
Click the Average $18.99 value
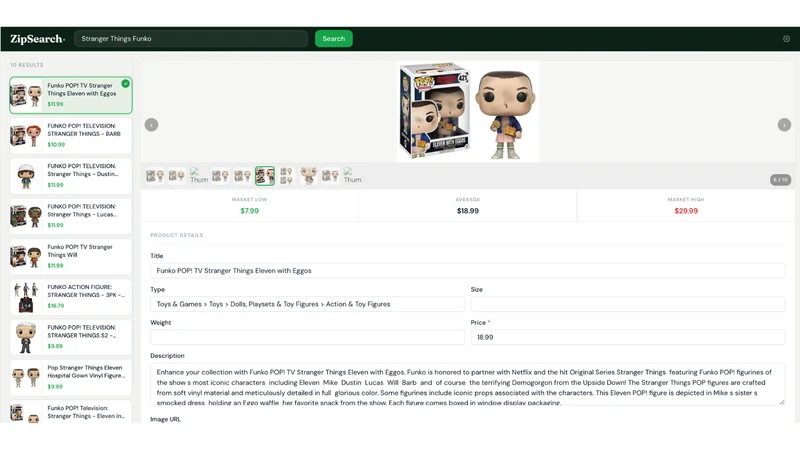click(468, 211)
